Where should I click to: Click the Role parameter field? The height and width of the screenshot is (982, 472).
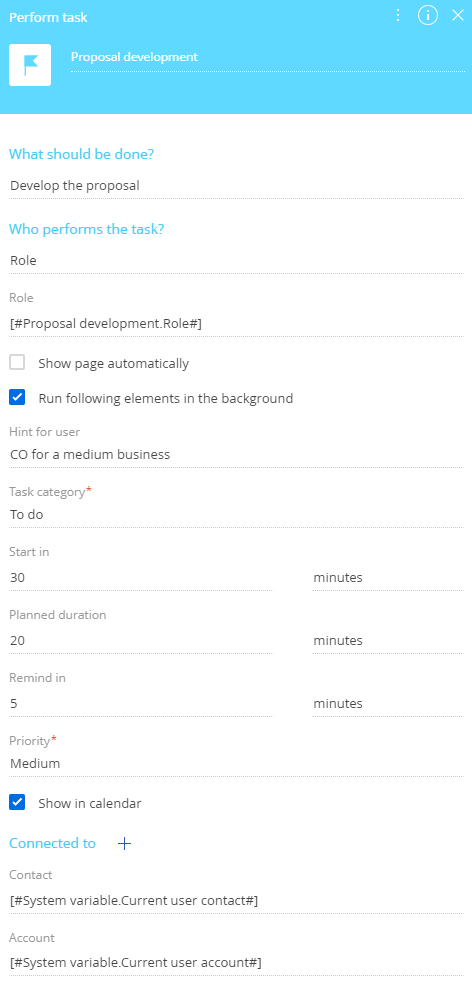coord(236,323)
